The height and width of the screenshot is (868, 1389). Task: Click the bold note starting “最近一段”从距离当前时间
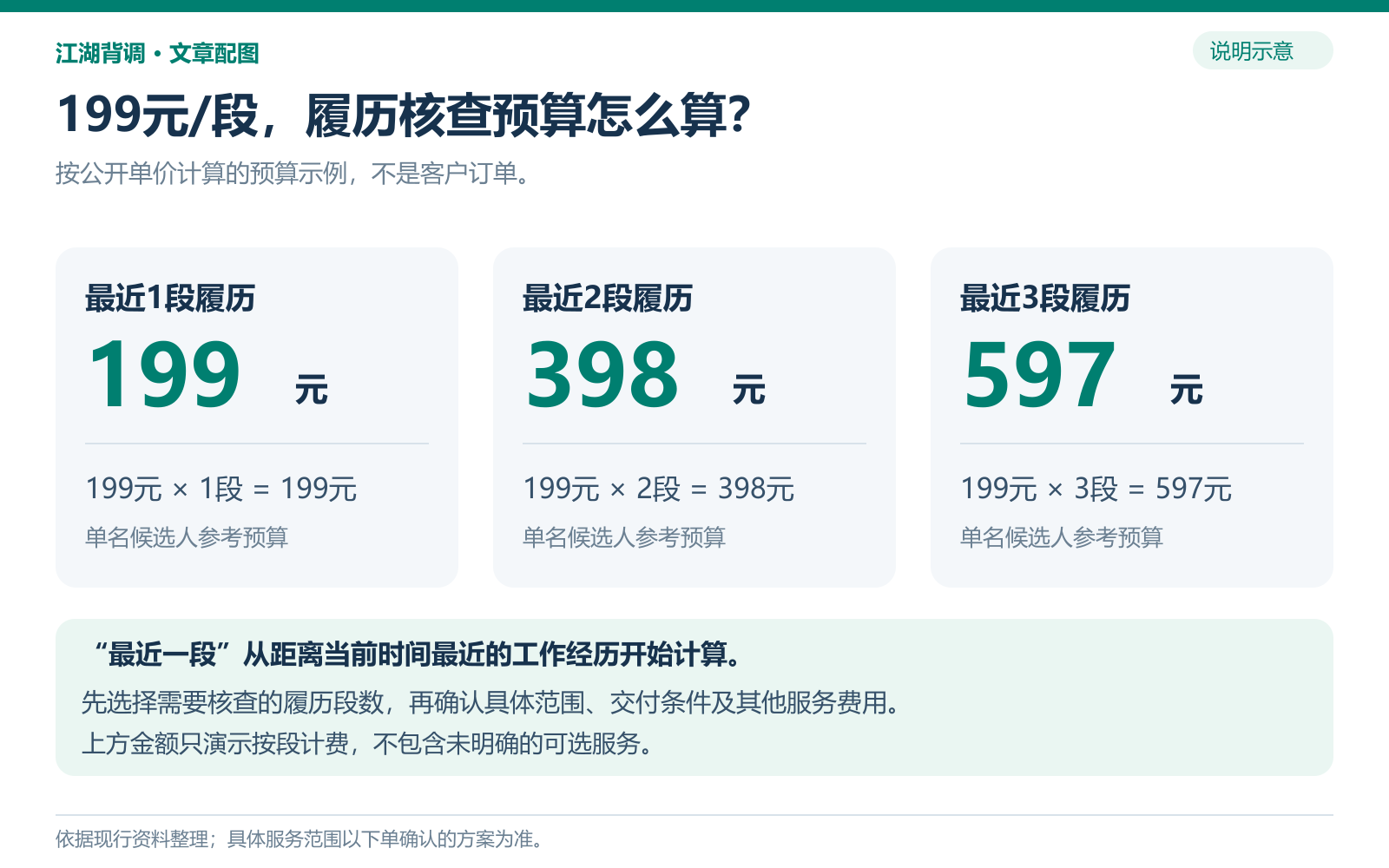pyautogui.click(x=416, y=654)
